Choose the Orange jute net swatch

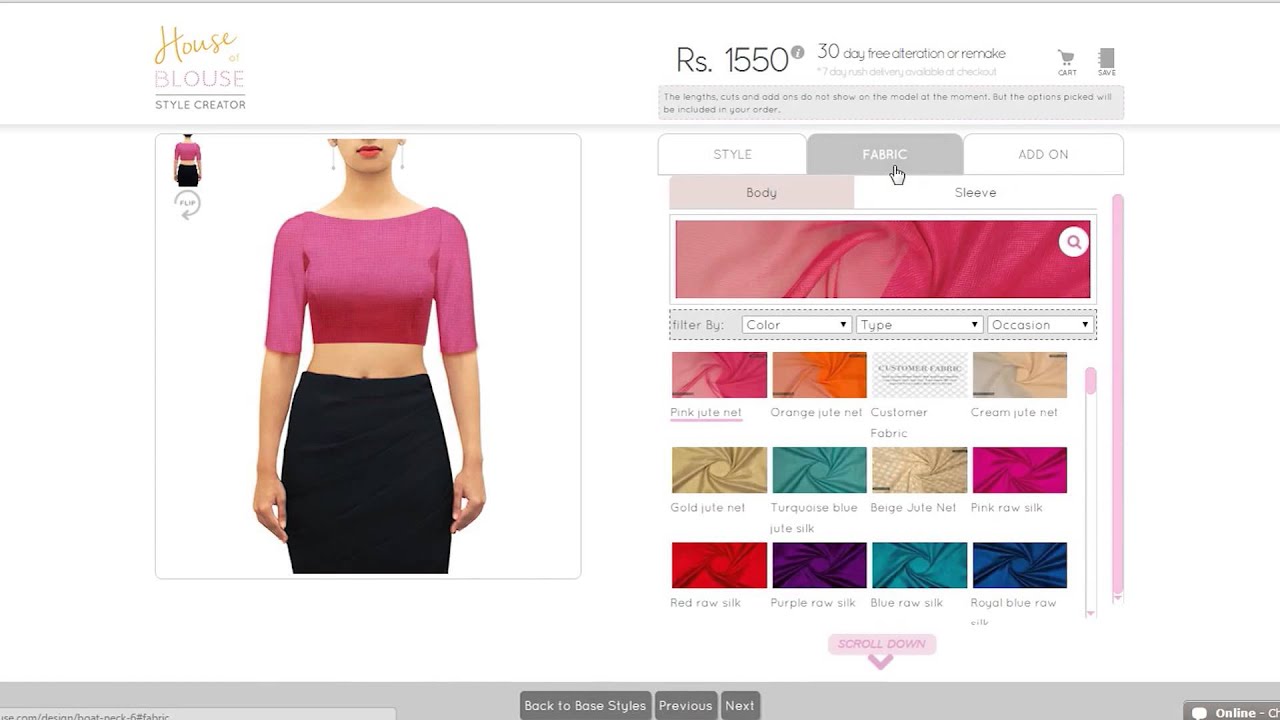[819, 375]
